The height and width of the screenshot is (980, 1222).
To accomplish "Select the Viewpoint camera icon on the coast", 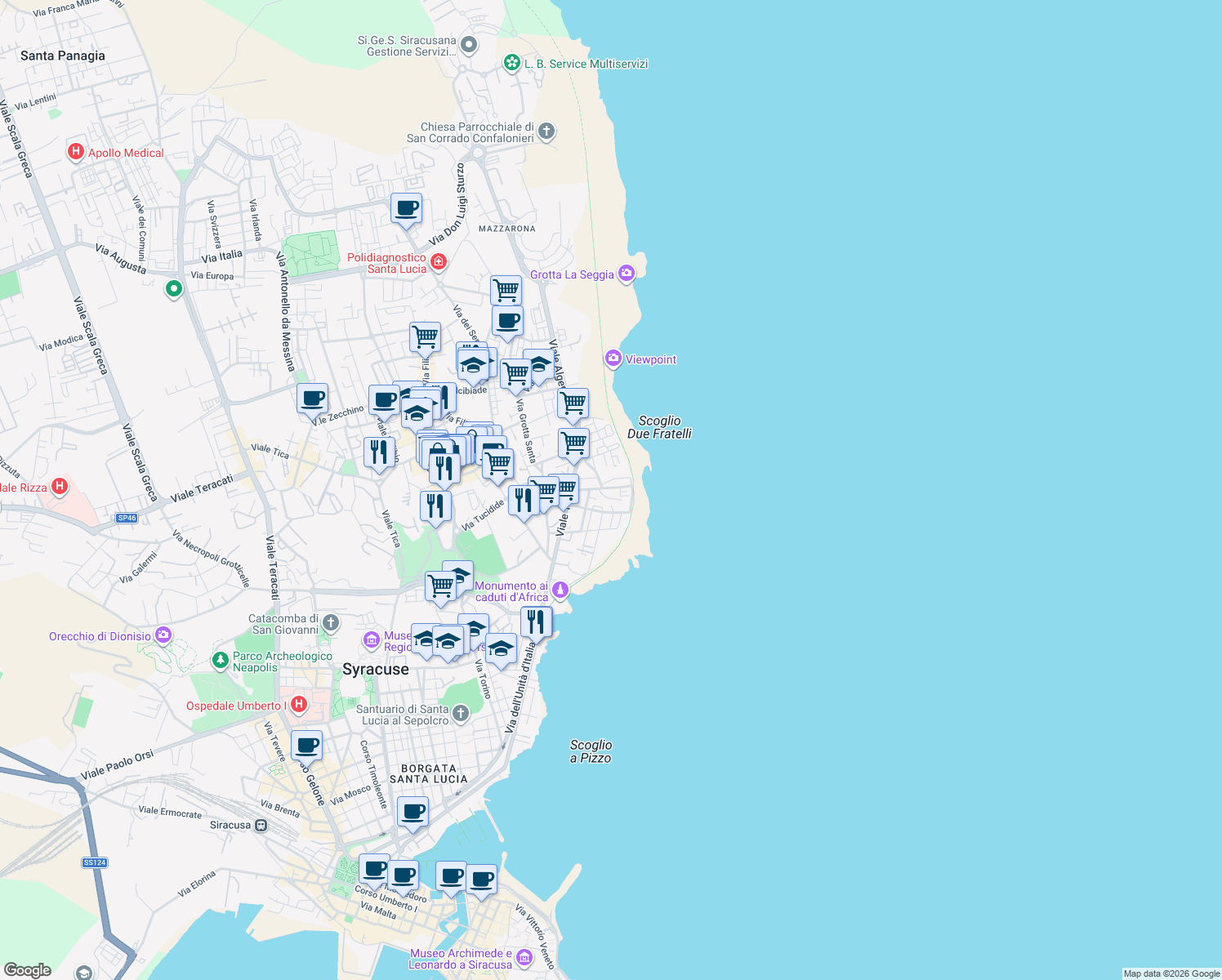I will pos(614,359).
